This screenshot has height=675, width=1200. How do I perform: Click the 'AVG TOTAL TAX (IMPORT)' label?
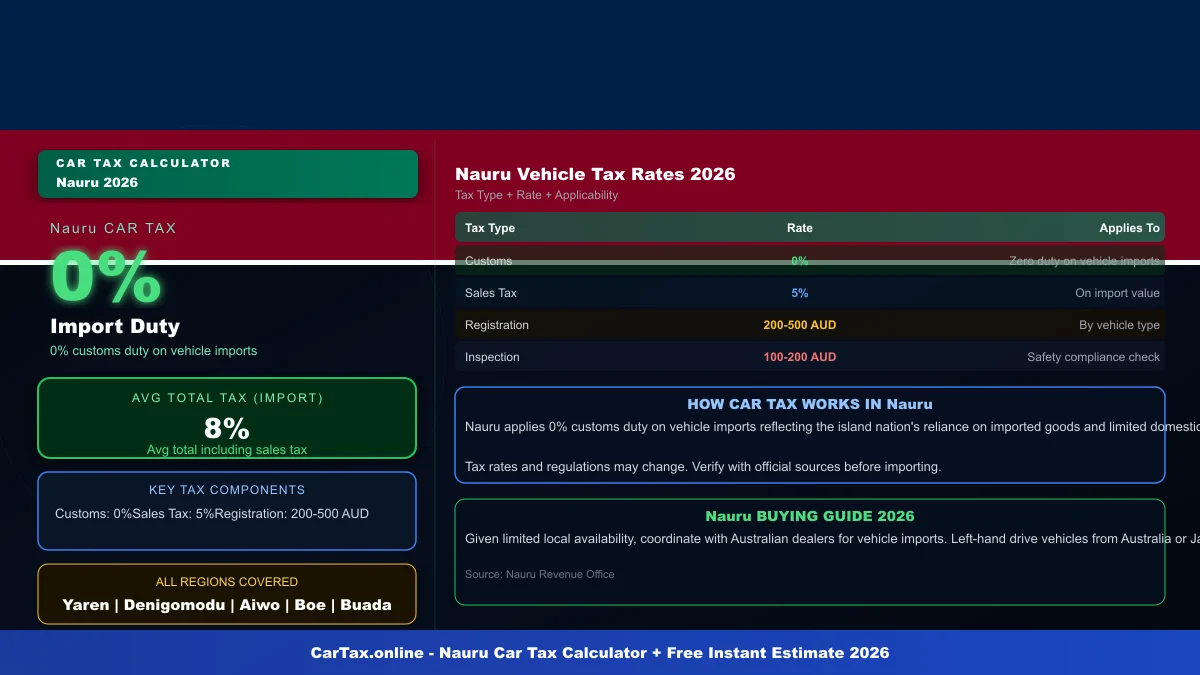pyautogui.click(x=227, y=398)
